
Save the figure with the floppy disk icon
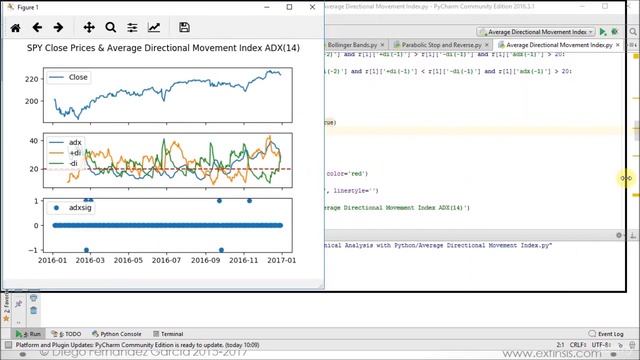(x=184, y=27)
